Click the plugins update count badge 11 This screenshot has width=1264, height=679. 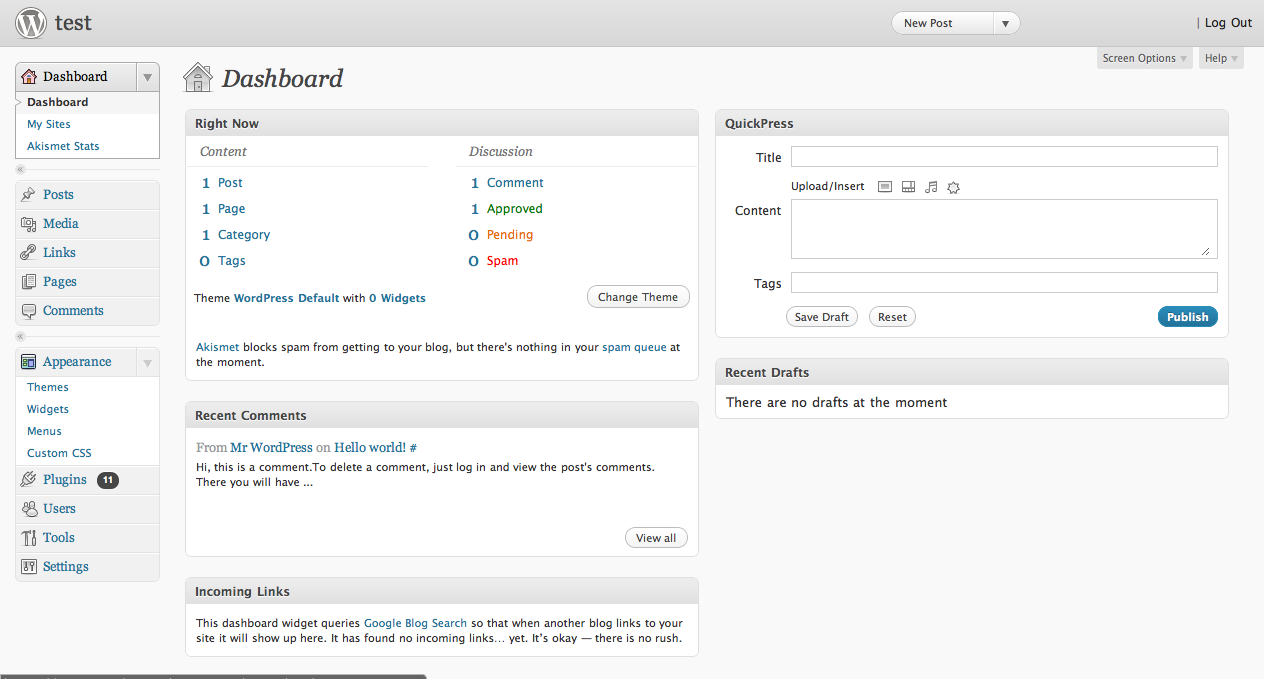[x=108, y=480]
